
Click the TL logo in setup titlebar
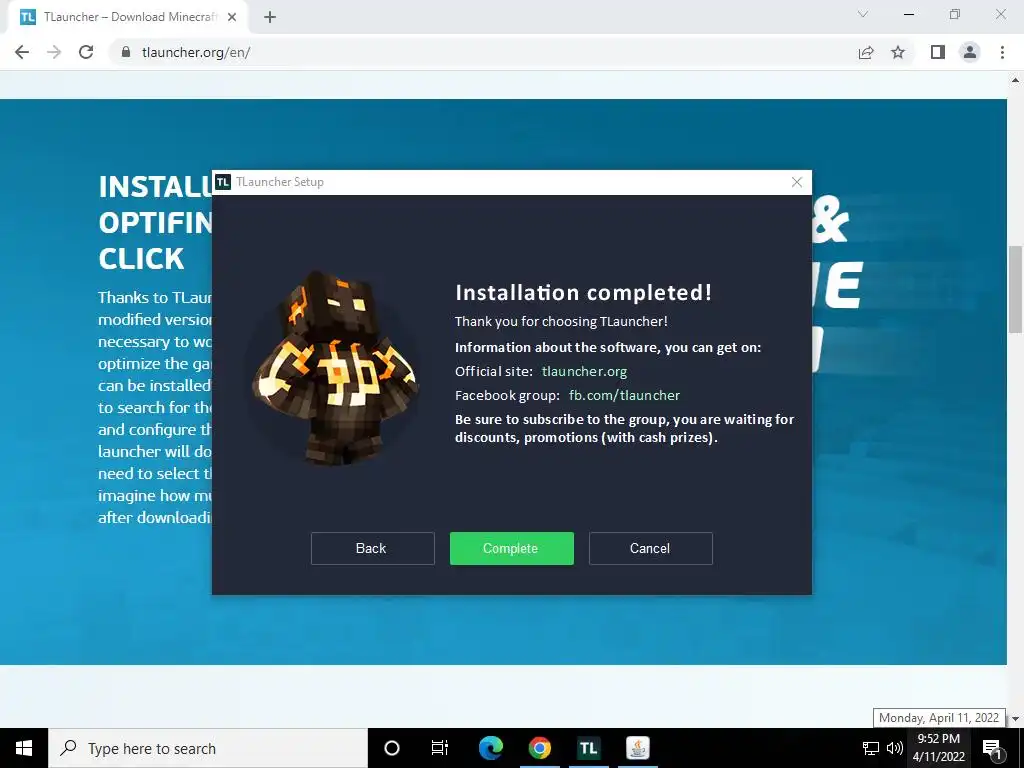pyautogui.click(x=223, y=182)
